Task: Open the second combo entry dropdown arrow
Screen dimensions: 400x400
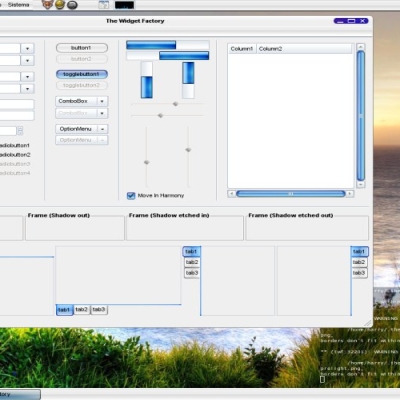Action: click(27, 60)
